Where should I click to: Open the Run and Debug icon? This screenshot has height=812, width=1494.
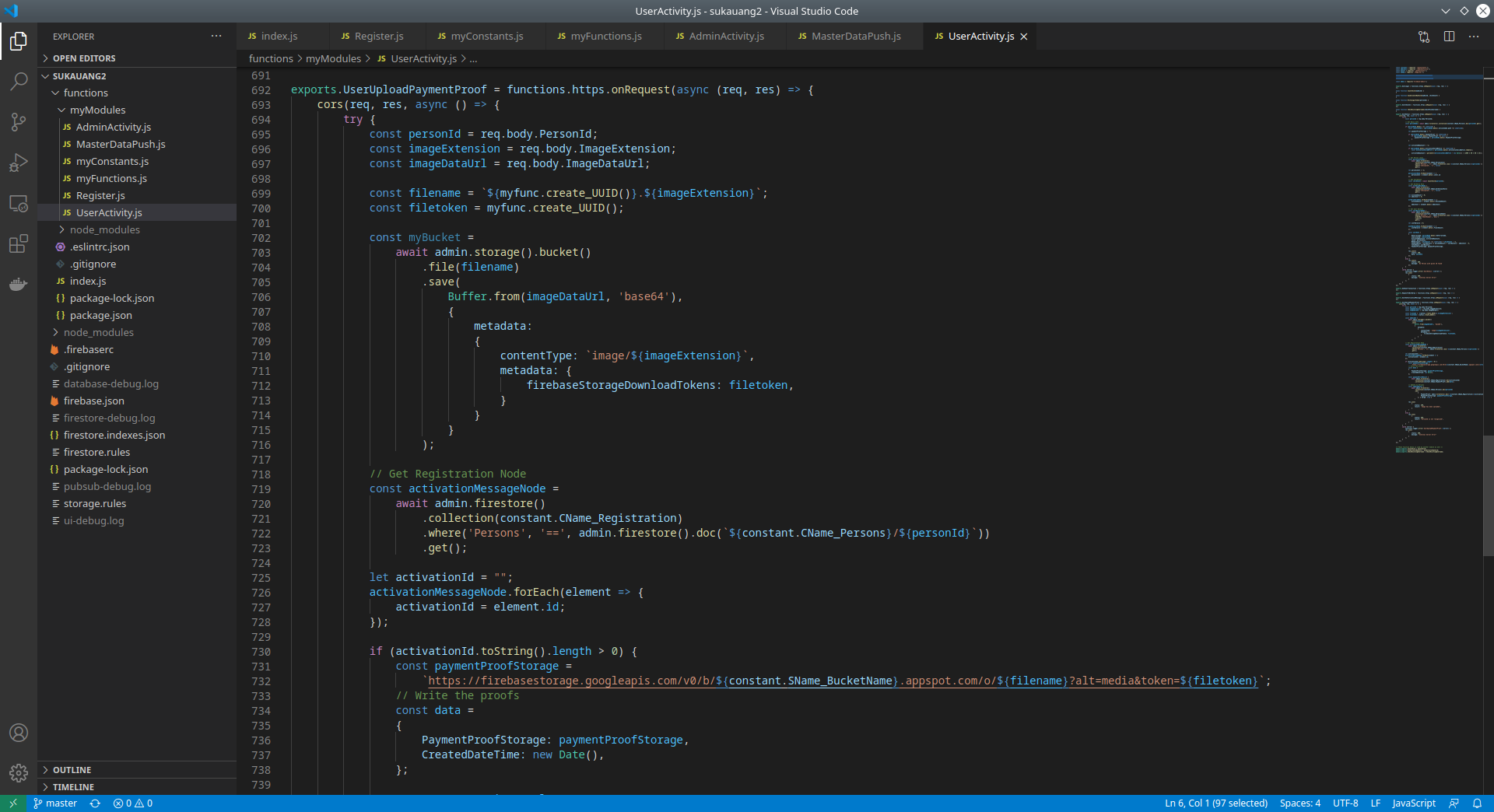tap(19, 163)
